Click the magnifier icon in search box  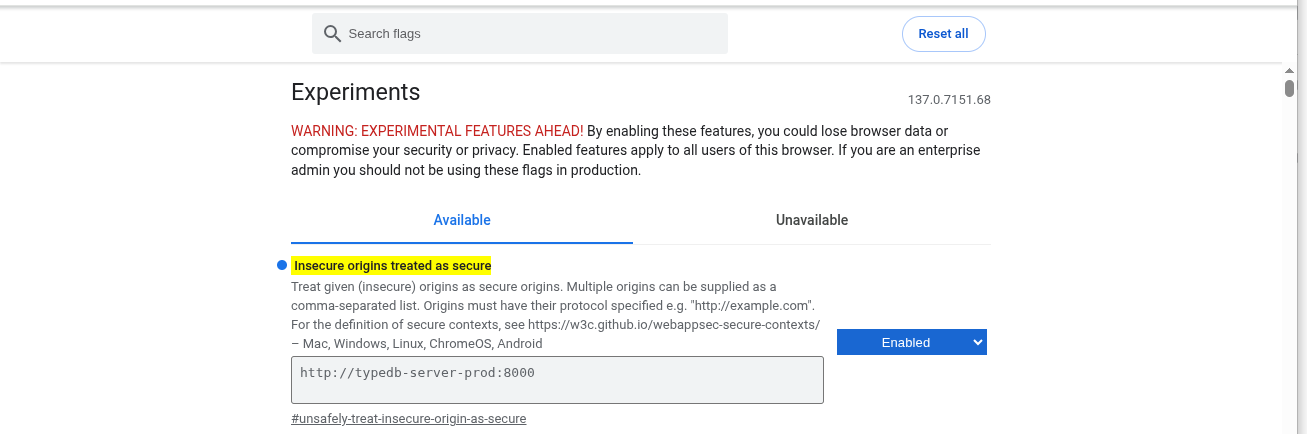pyautogui.click(x=332, y=34)
